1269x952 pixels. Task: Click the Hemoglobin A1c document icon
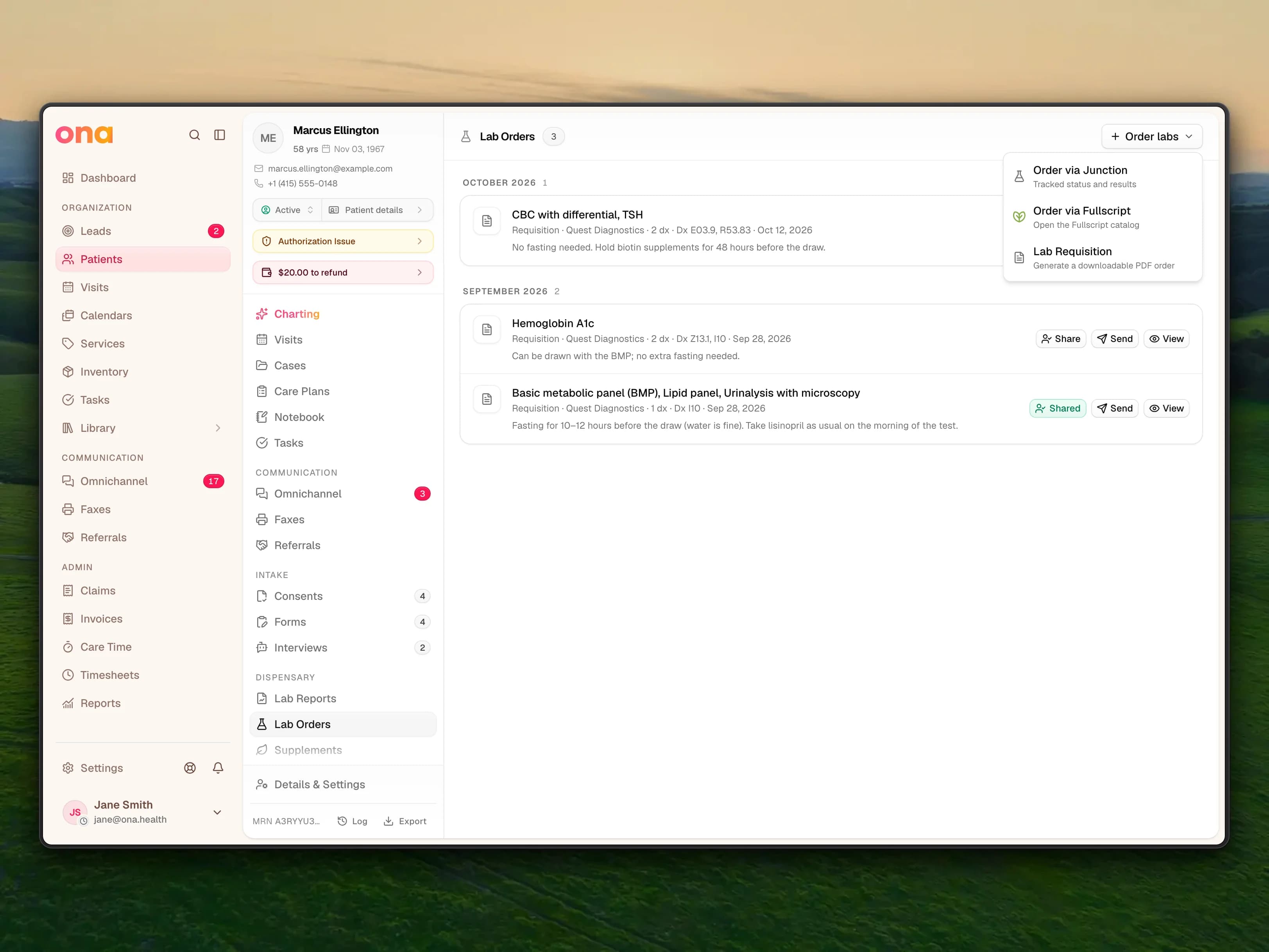click(x=487, y=329)
